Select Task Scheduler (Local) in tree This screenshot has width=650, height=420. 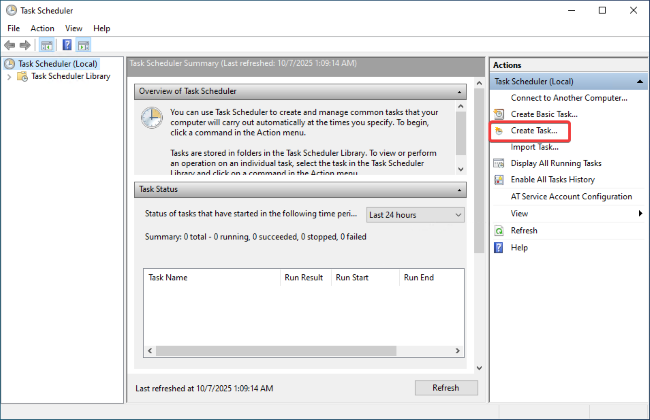pos(56,63)
